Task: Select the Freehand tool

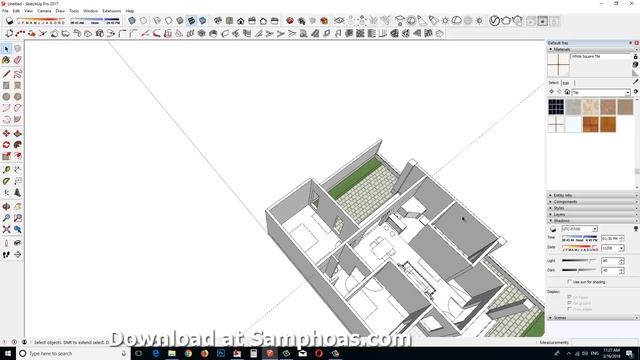Action: [x=18, y=74]
